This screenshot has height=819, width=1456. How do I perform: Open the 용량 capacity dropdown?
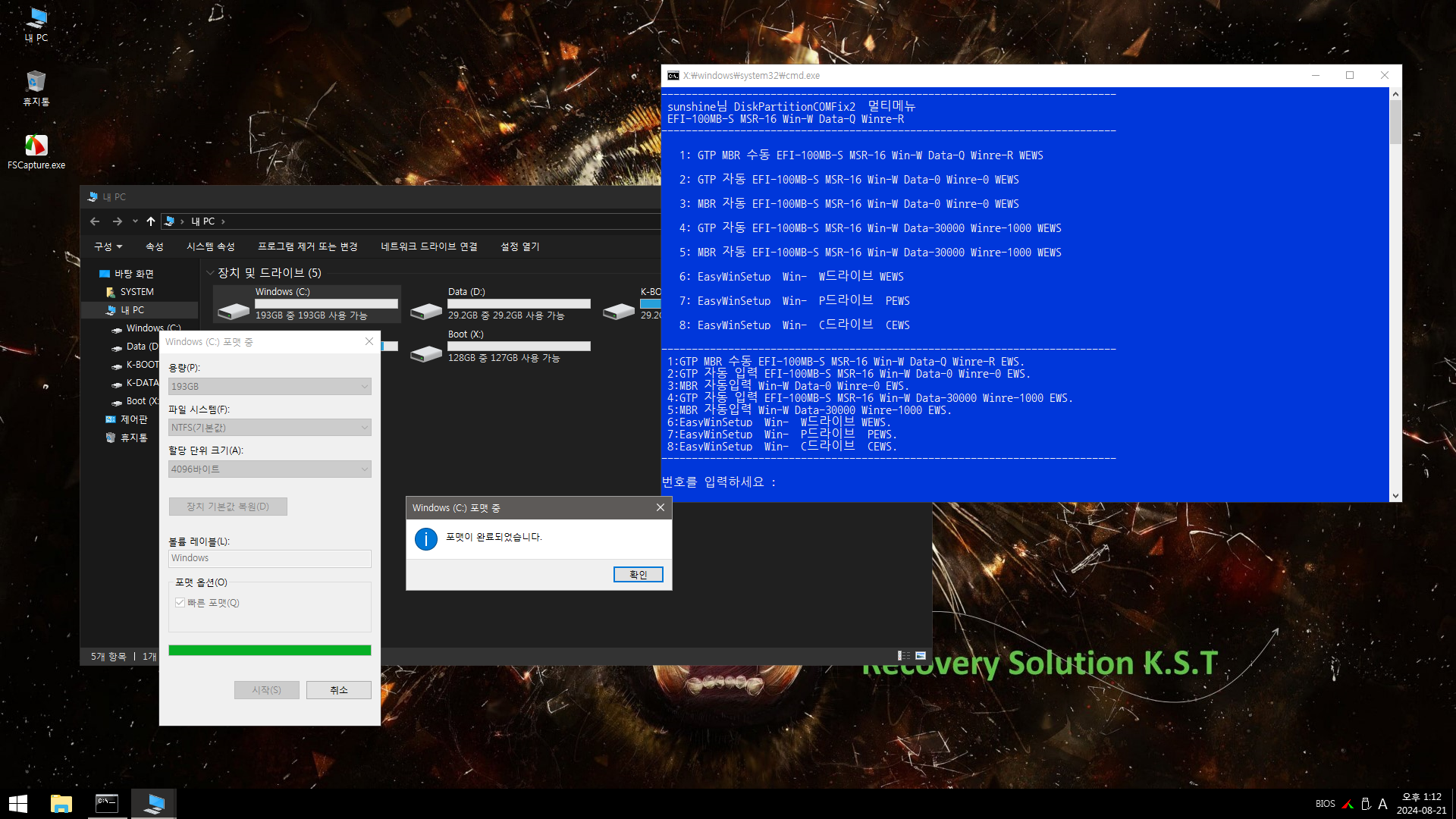(x=270, y=387)
